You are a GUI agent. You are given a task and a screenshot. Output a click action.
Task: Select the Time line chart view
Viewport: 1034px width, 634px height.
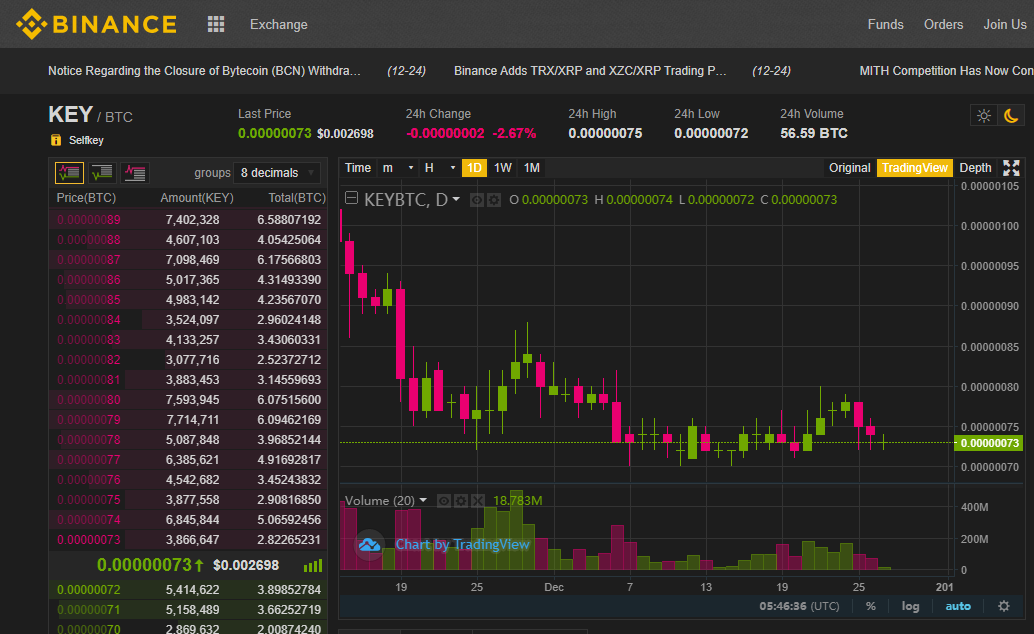tap(357, 168)
